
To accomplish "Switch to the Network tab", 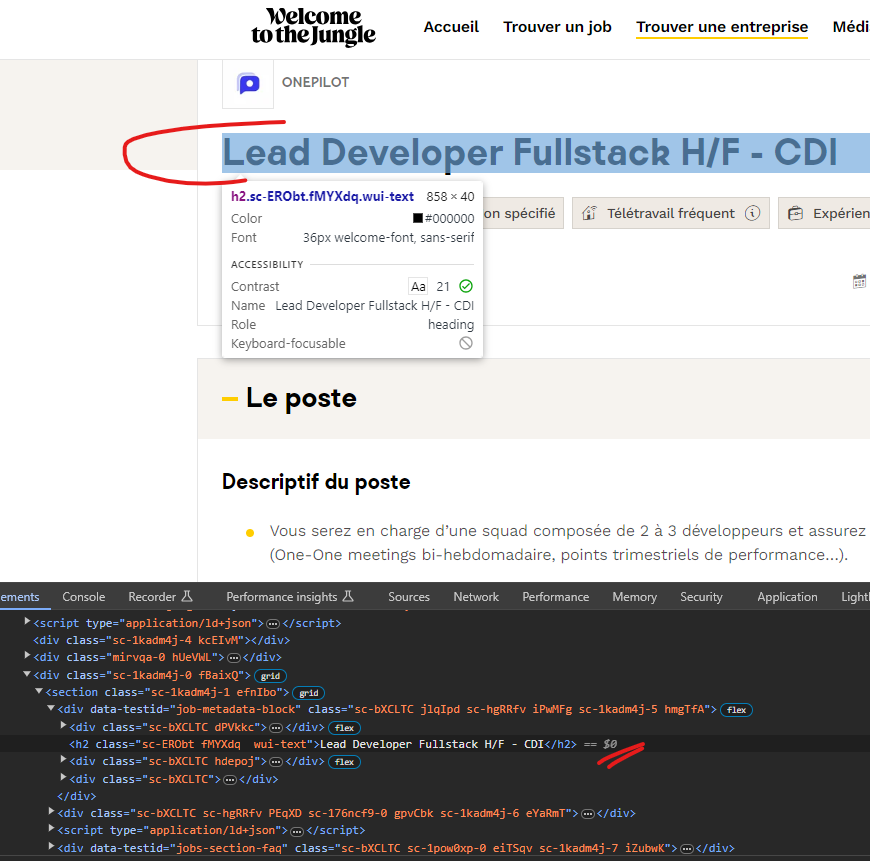I will 476,597.
